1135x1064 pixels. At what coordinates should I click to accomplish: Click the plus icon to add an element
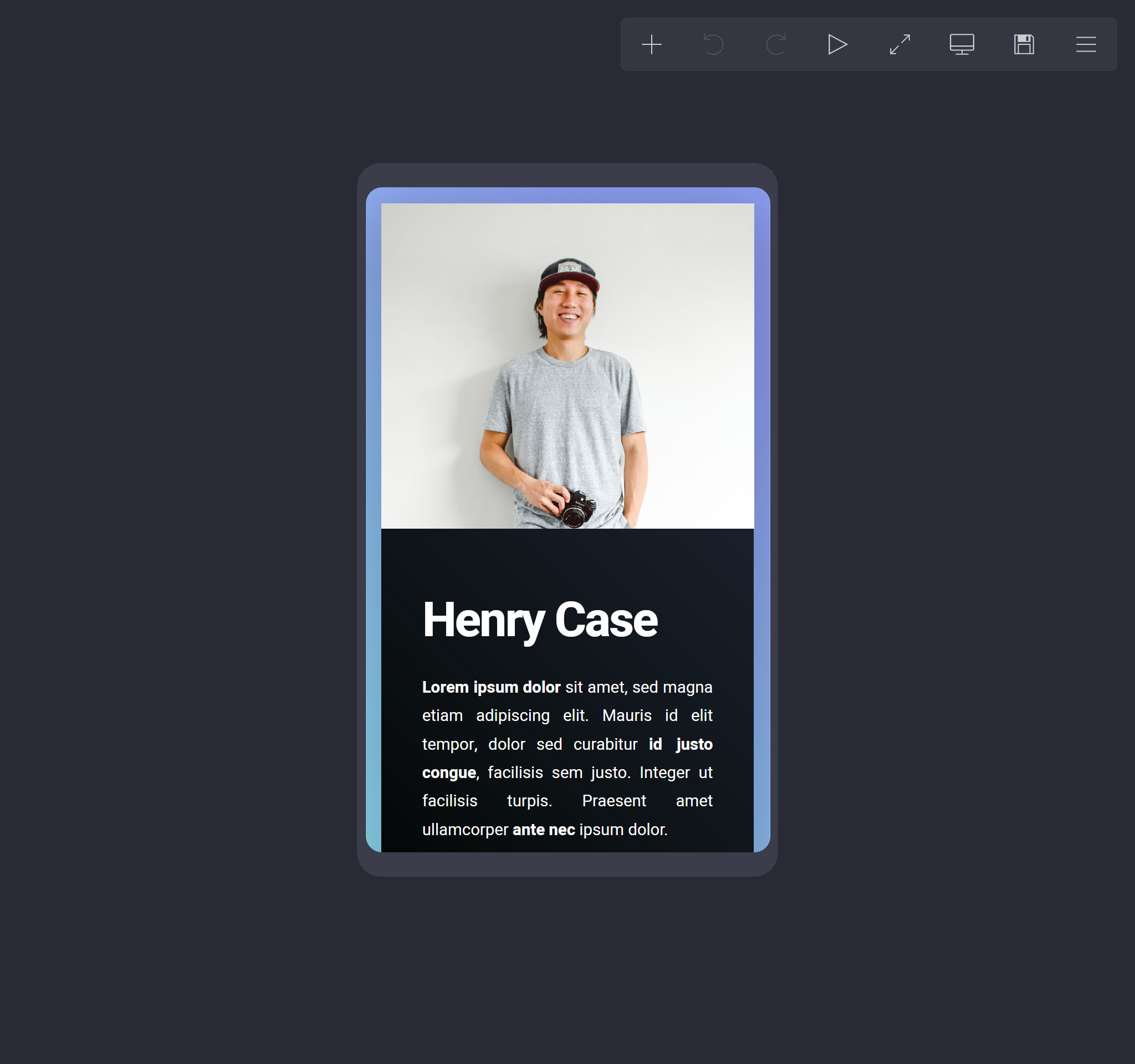651,44
